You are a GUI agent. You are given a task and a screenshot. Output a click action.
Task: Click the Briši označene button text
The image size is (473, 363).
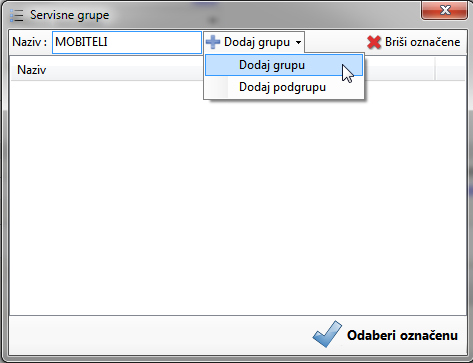pyautogui.click(x=423, y=42)
